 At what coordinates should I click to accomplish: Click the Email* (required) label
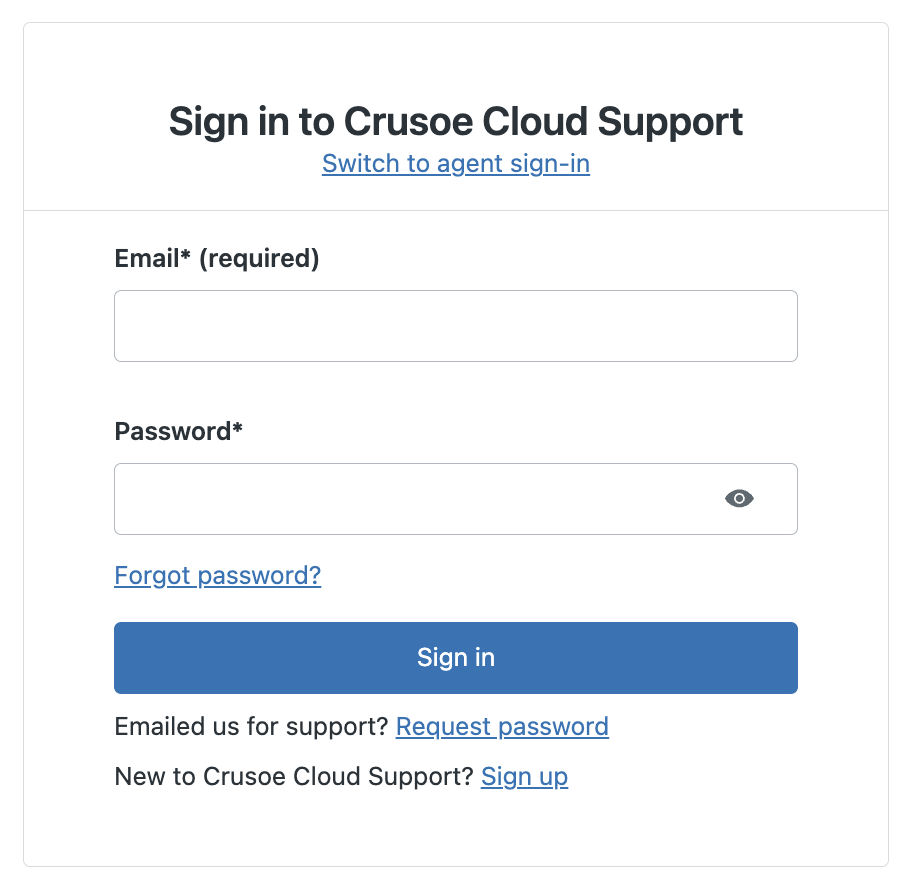[x=216, y=258]
